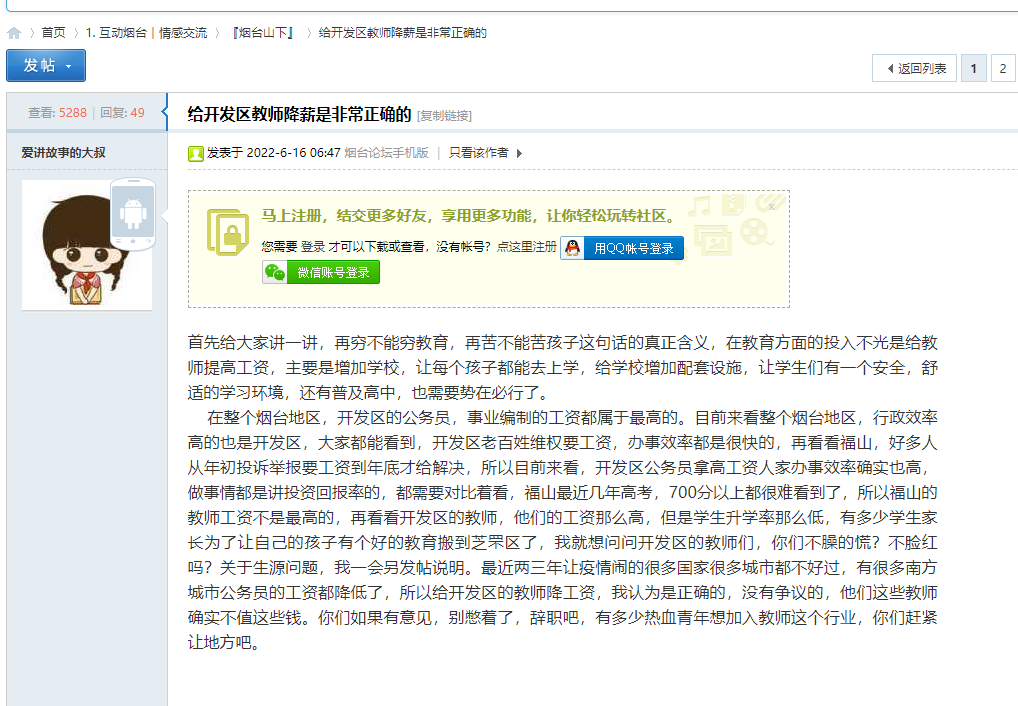Image resolution: width=1018 pixels, height=706 pixels.
Task: Click the 复制链接 link beside the thread title
Action: (x=444, y=114)
